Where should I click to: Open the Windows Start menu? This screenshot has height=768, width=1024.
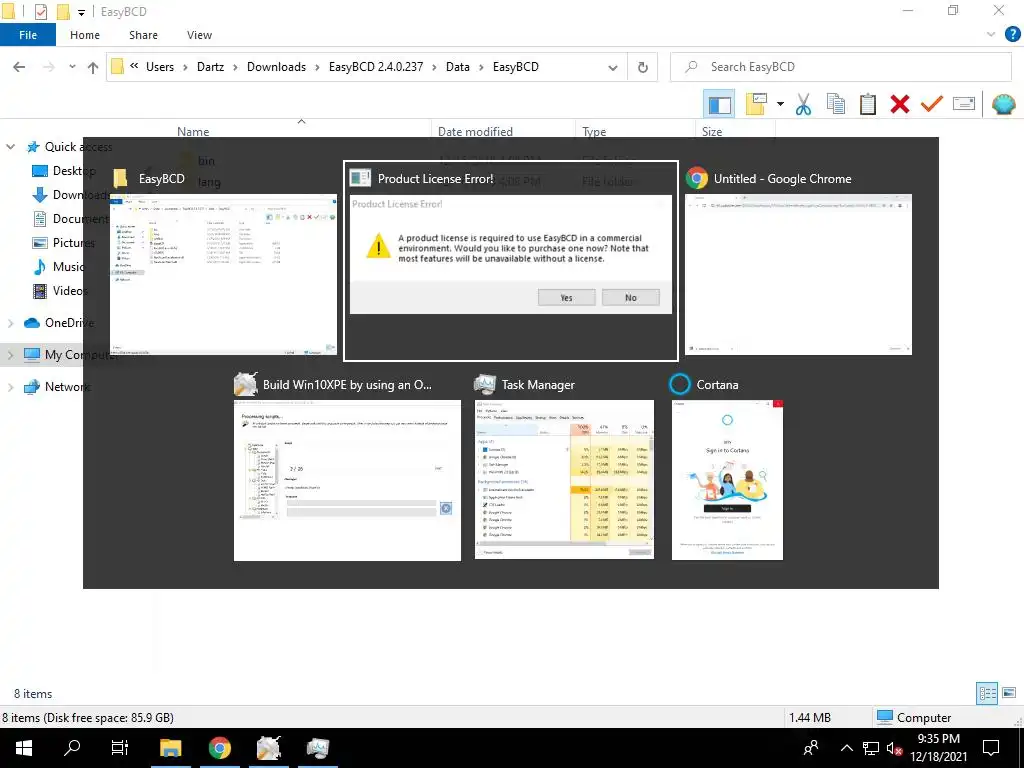pos(24,748)
